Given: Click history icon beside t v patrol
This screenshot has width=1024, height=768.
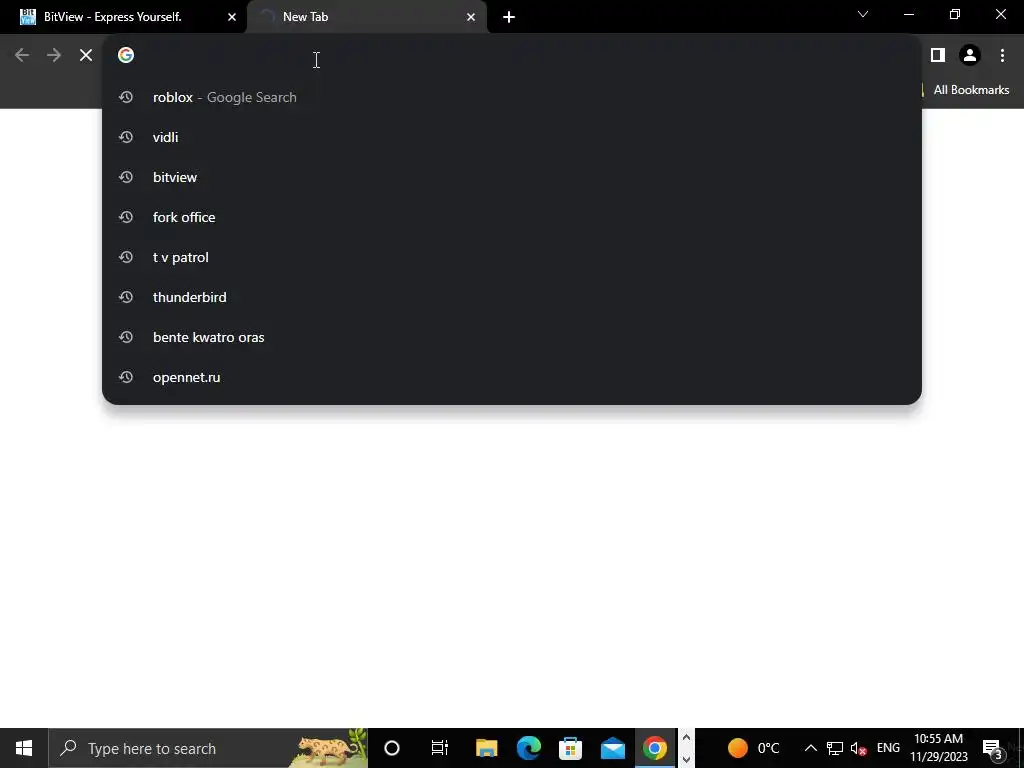Looking at the screenshot, I should tap(126, 257).
